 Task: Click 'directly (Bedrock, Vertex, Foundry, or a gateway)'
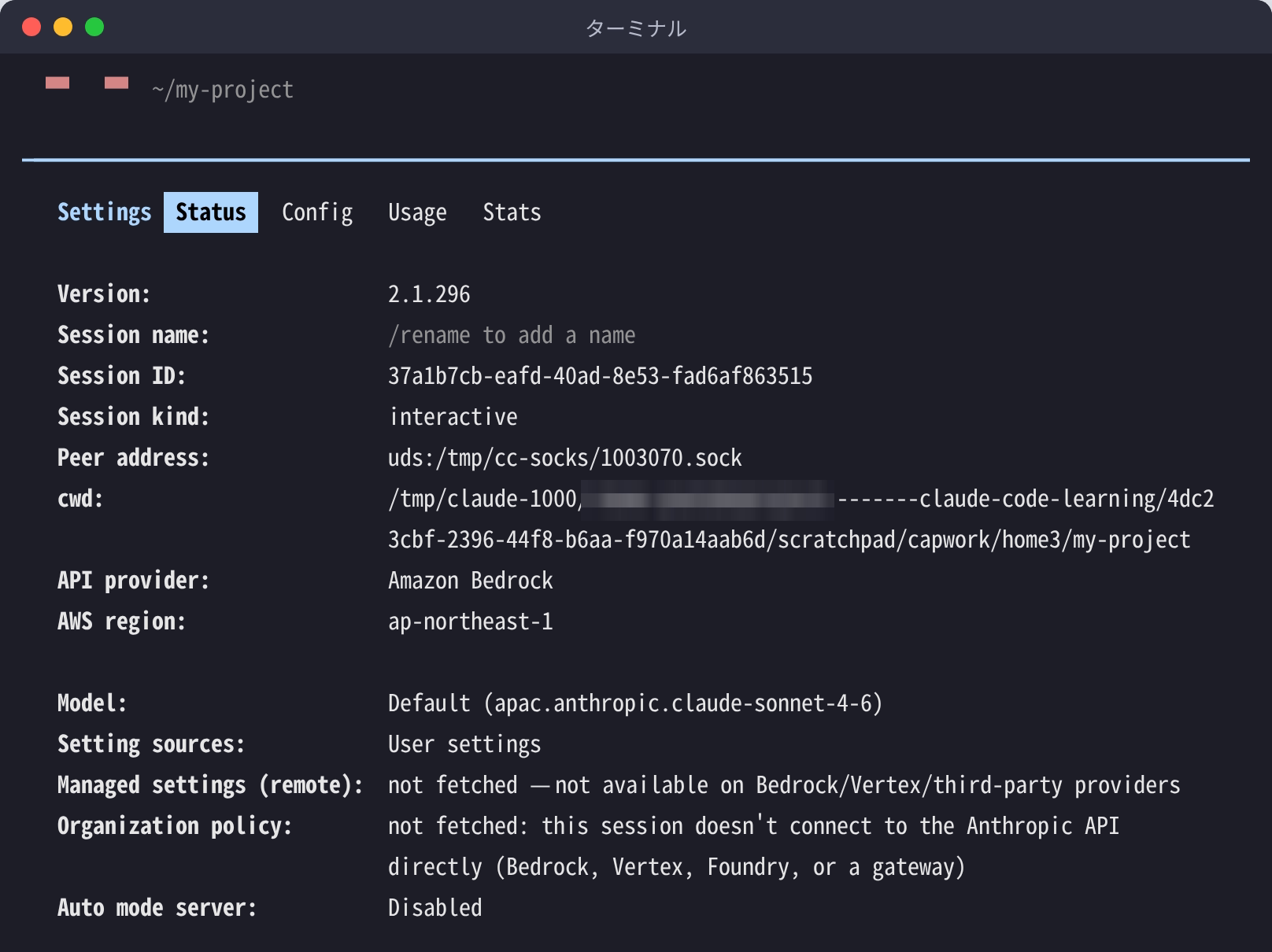pos(676,867)
